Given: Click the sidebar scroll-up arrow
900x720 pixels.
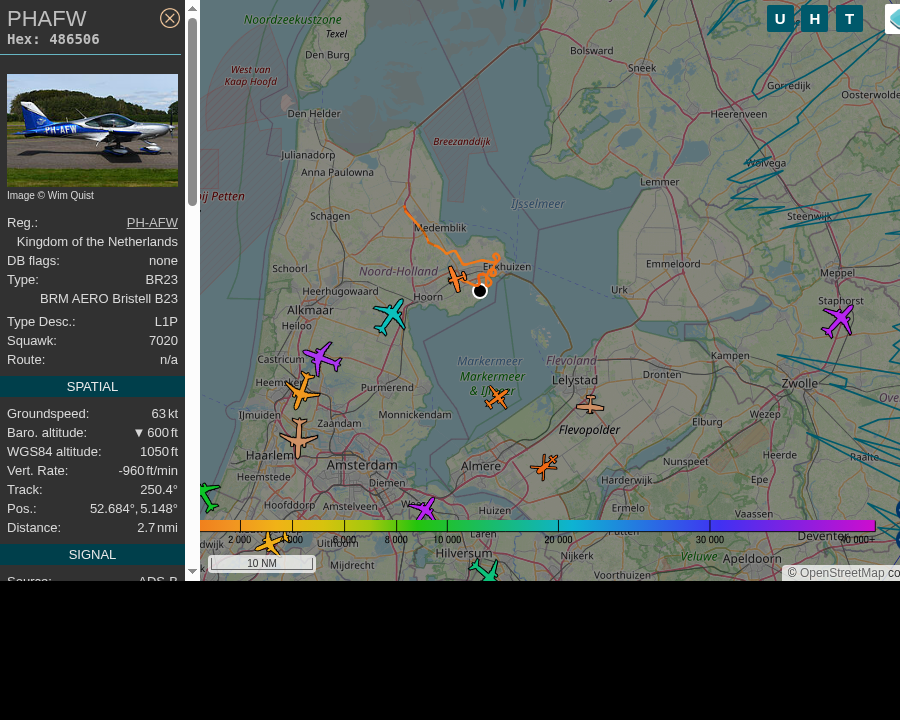Looking at the screenshot, I should tap(192, 8).
